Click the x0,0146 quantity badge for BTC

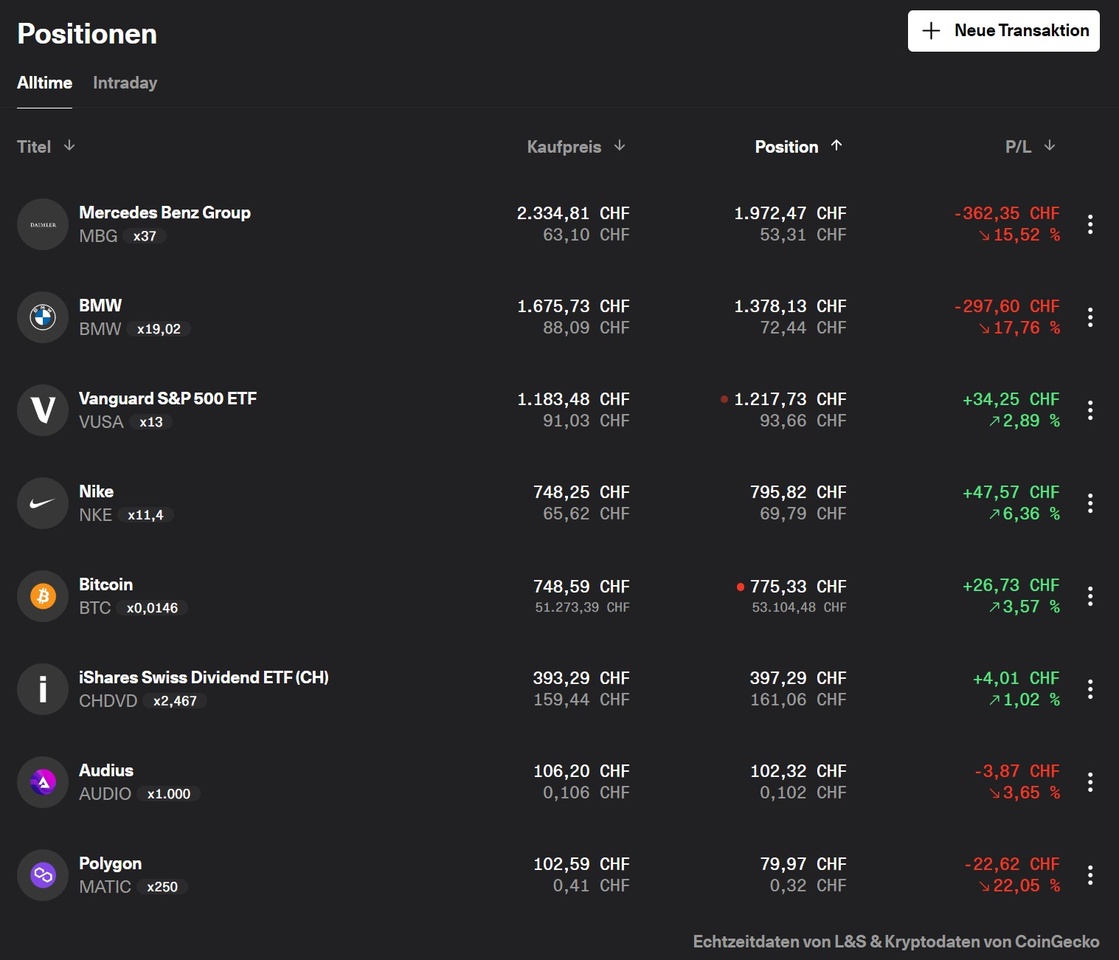[152, 608]
